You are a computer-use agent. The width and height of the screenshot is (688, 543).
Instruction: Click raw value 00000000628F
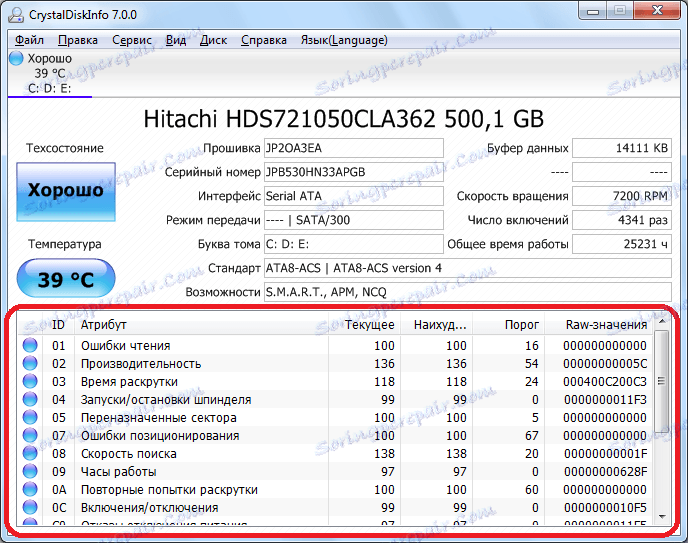click(605, 472)
